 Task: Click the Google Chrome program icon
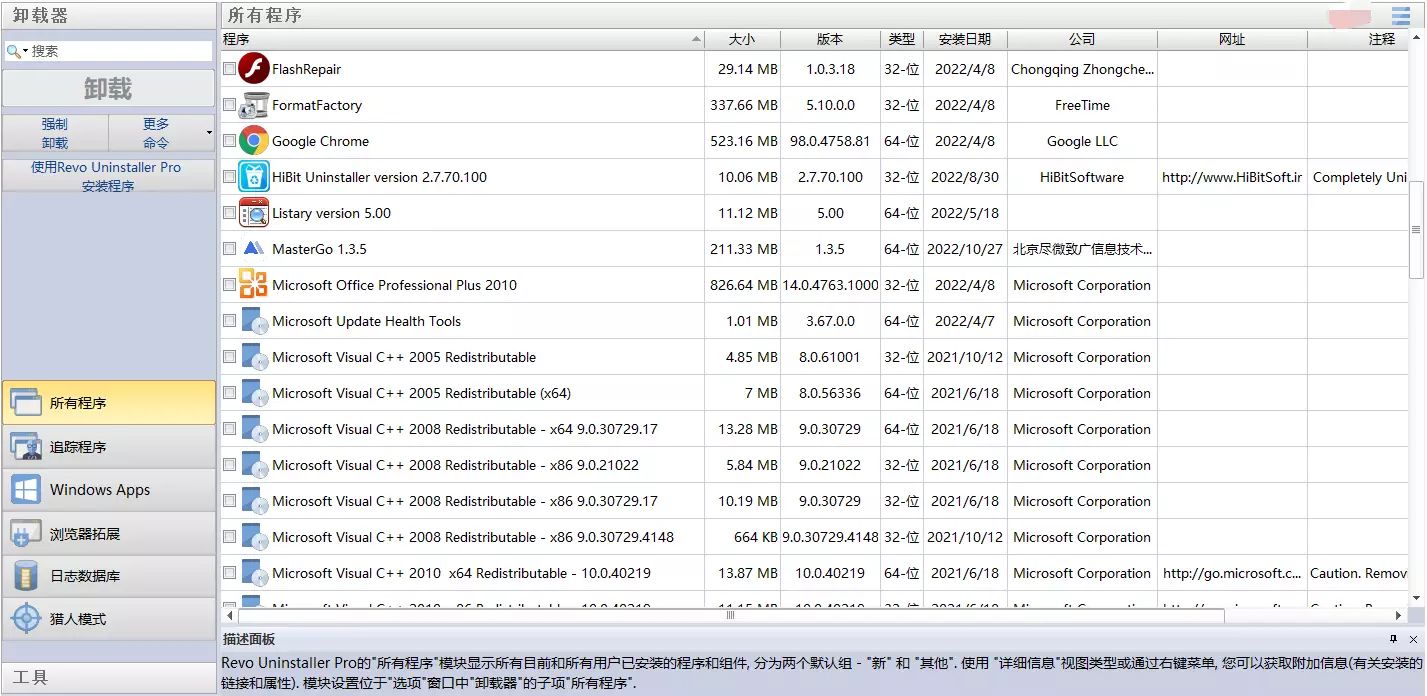coord(254,141)
